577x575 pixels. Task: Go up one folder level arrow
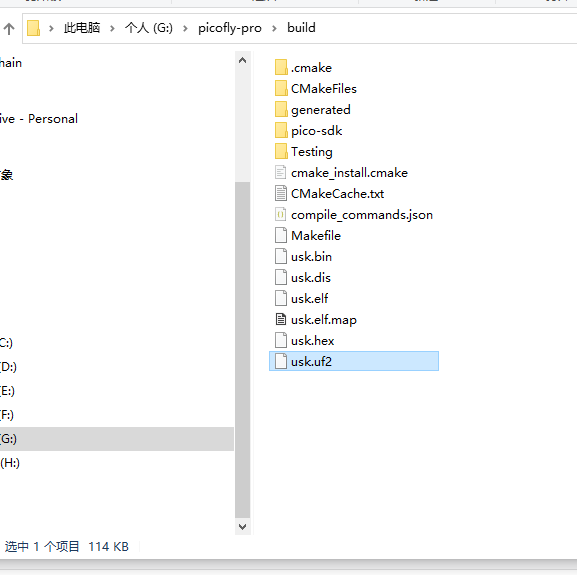(9, 28)
